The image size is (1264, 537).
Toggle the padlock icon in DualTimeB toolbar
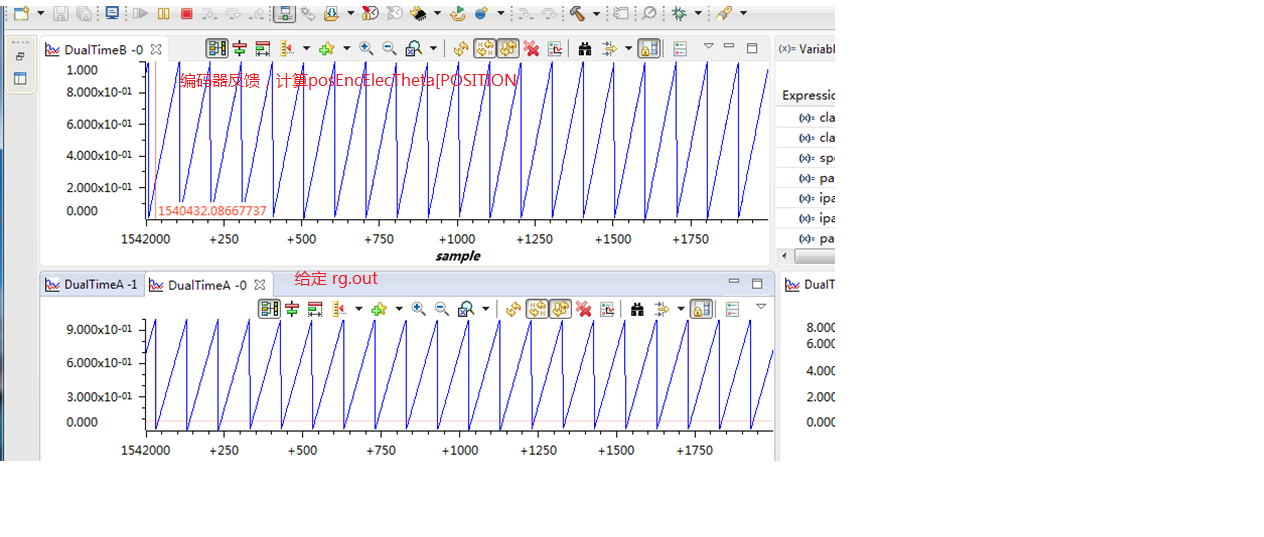coord(648,48)
